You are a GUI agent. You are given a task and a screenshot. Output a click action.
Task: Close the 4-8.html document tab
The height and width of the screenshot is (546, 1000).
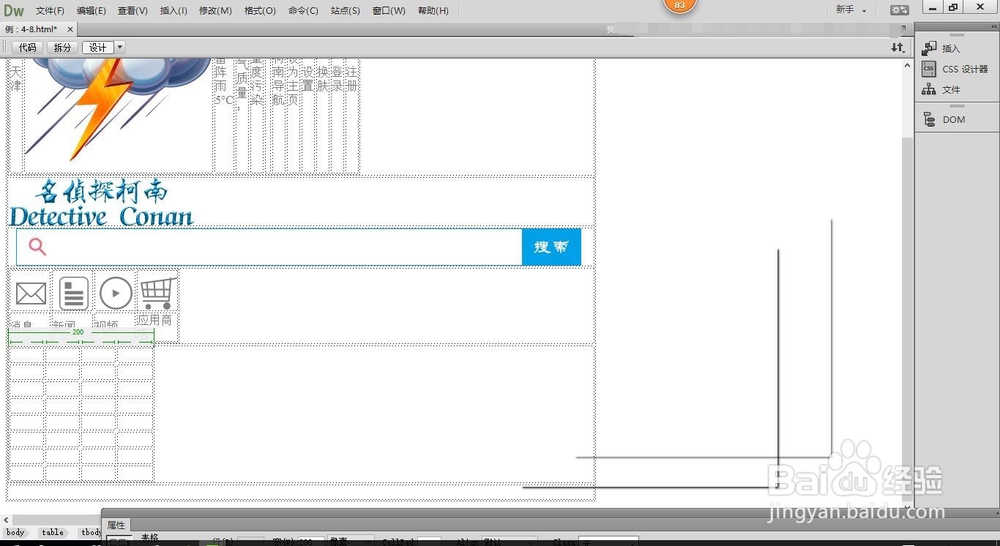[70, 29]
